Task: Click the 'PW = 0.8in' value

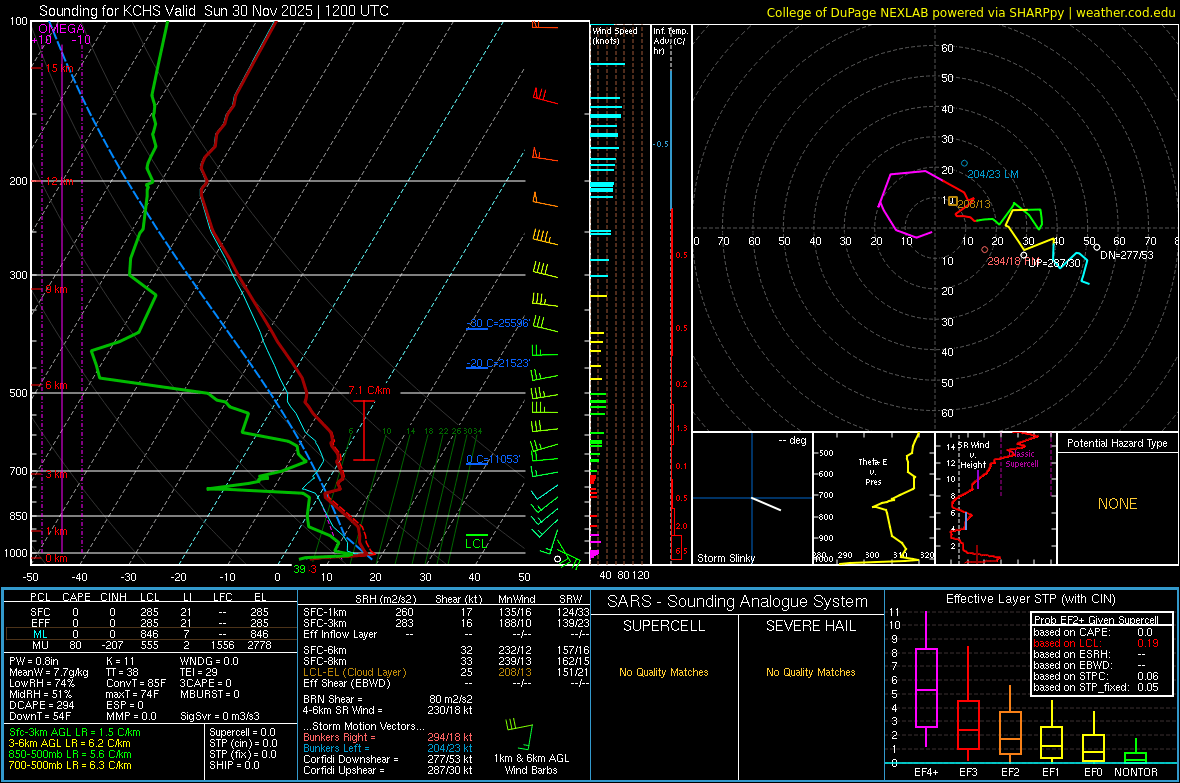Action: [x=34, y=661]
